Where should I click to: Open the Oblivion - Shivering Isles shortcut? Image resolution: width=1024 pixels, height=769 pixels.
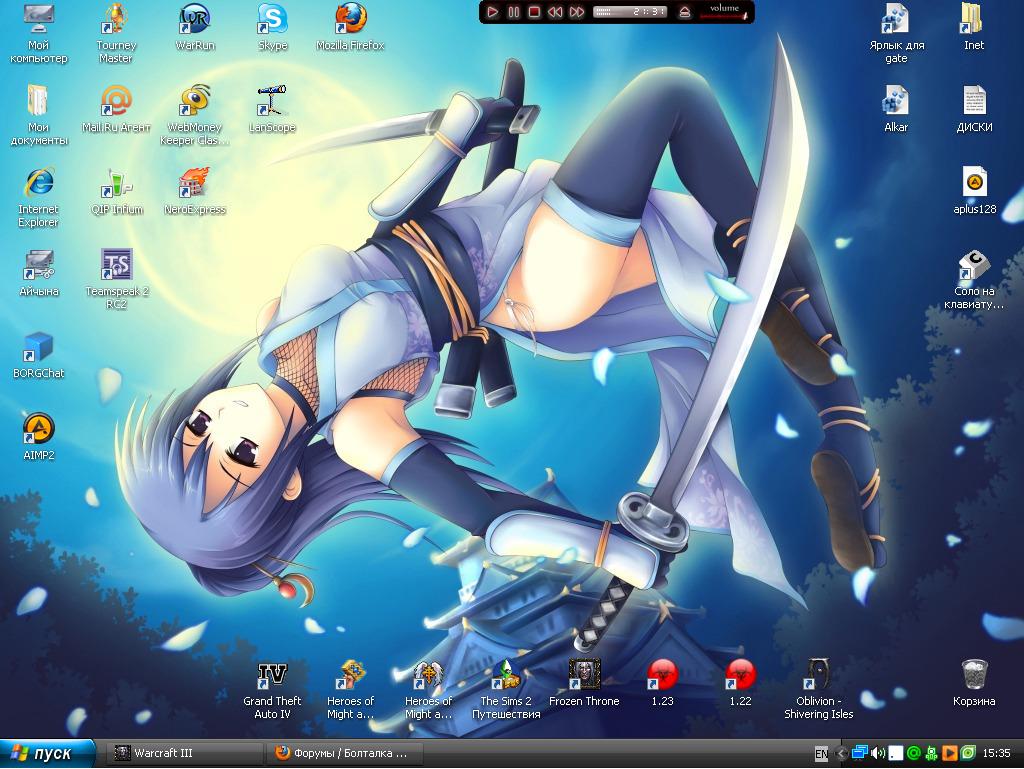(818, 675)
